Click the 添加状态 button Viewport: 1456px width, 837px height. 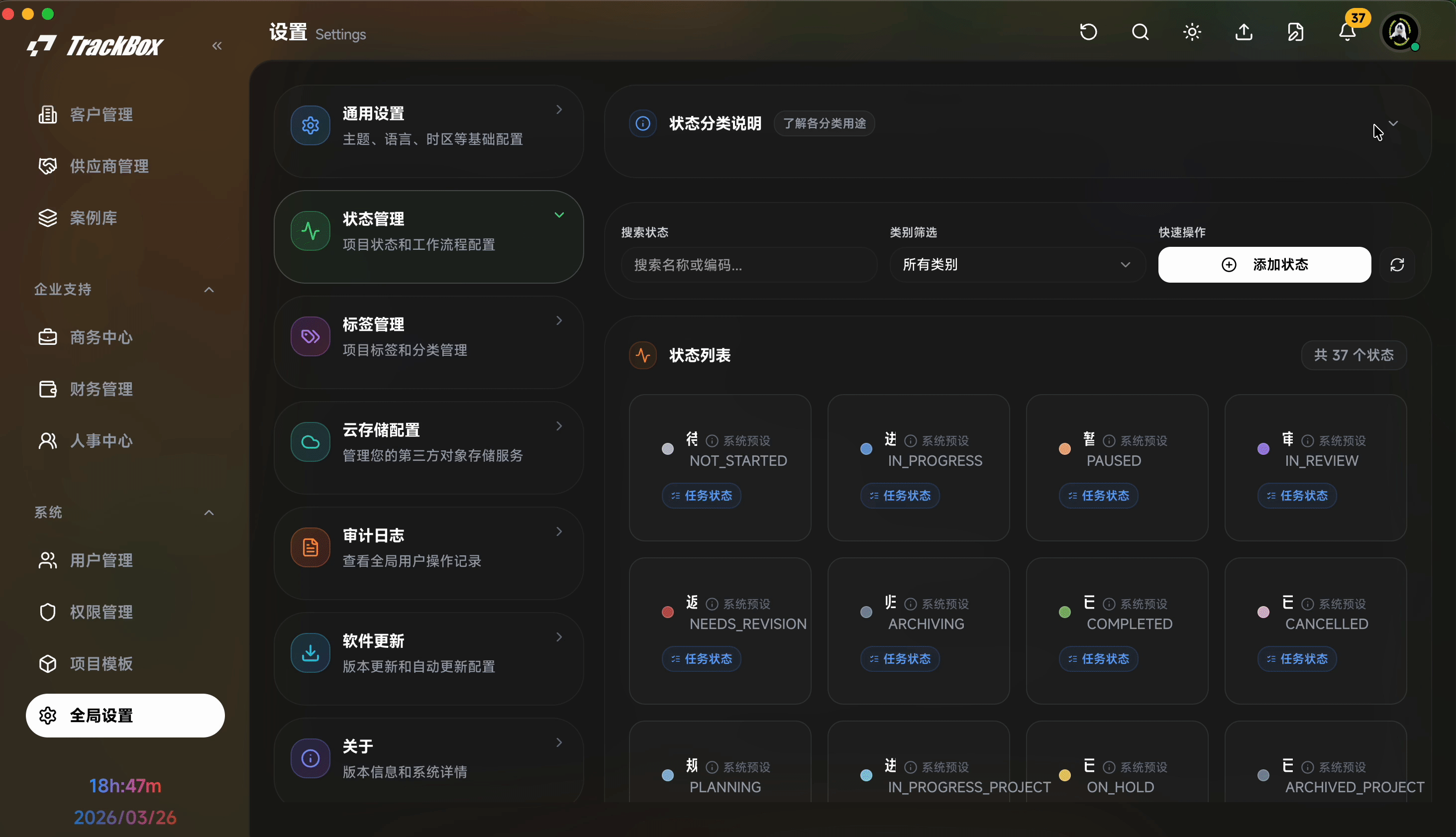pyautogui.click(x=1264, y=264)
